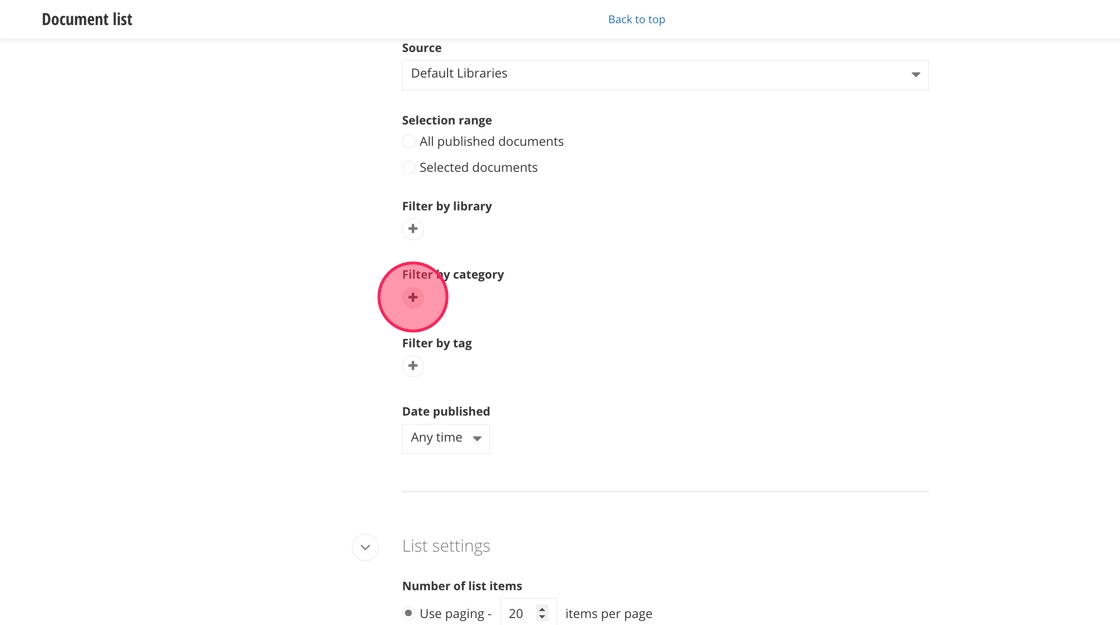Click the Filter by category label
The height and width of the screenshot is (625, 1120).
tap(453, 274)
